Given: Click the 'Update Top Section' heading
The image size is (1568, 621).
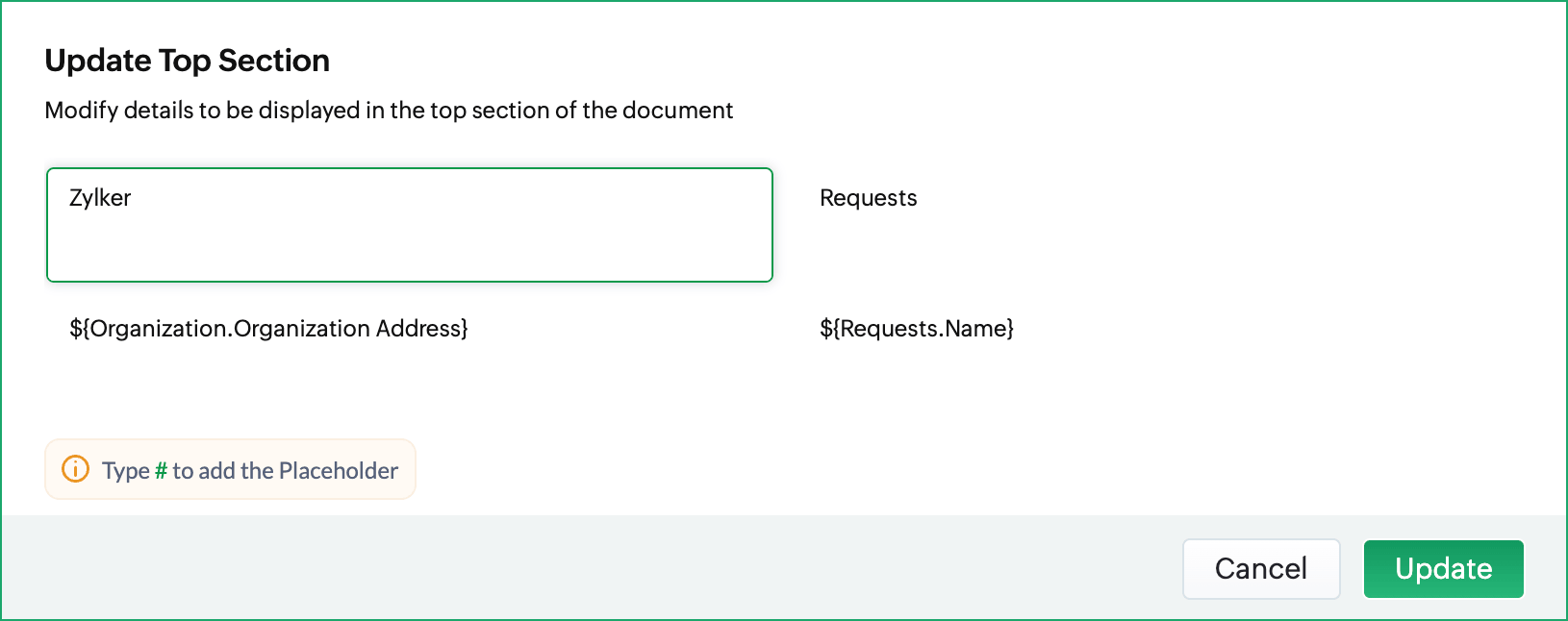Looking at the screenshot, I should [188, 61].
